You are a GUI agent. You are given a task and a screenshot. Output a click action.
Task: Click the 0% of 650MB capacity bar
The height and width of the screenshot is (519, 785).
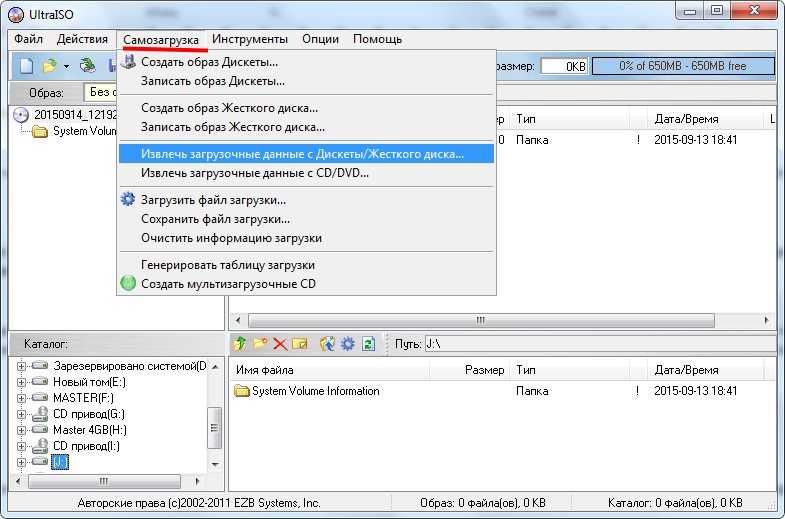click(x=683, y=66)
